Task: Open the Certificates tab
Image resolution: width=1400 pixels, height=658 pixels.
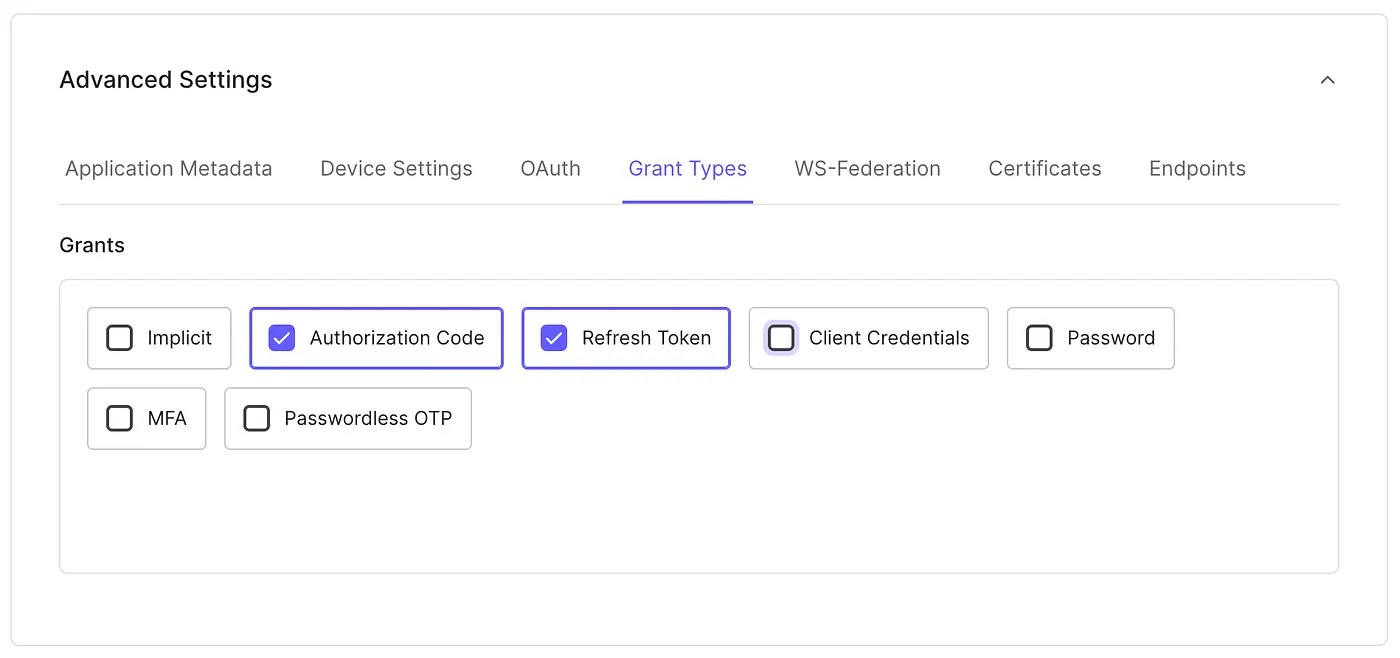Action: coord(1044,169)
